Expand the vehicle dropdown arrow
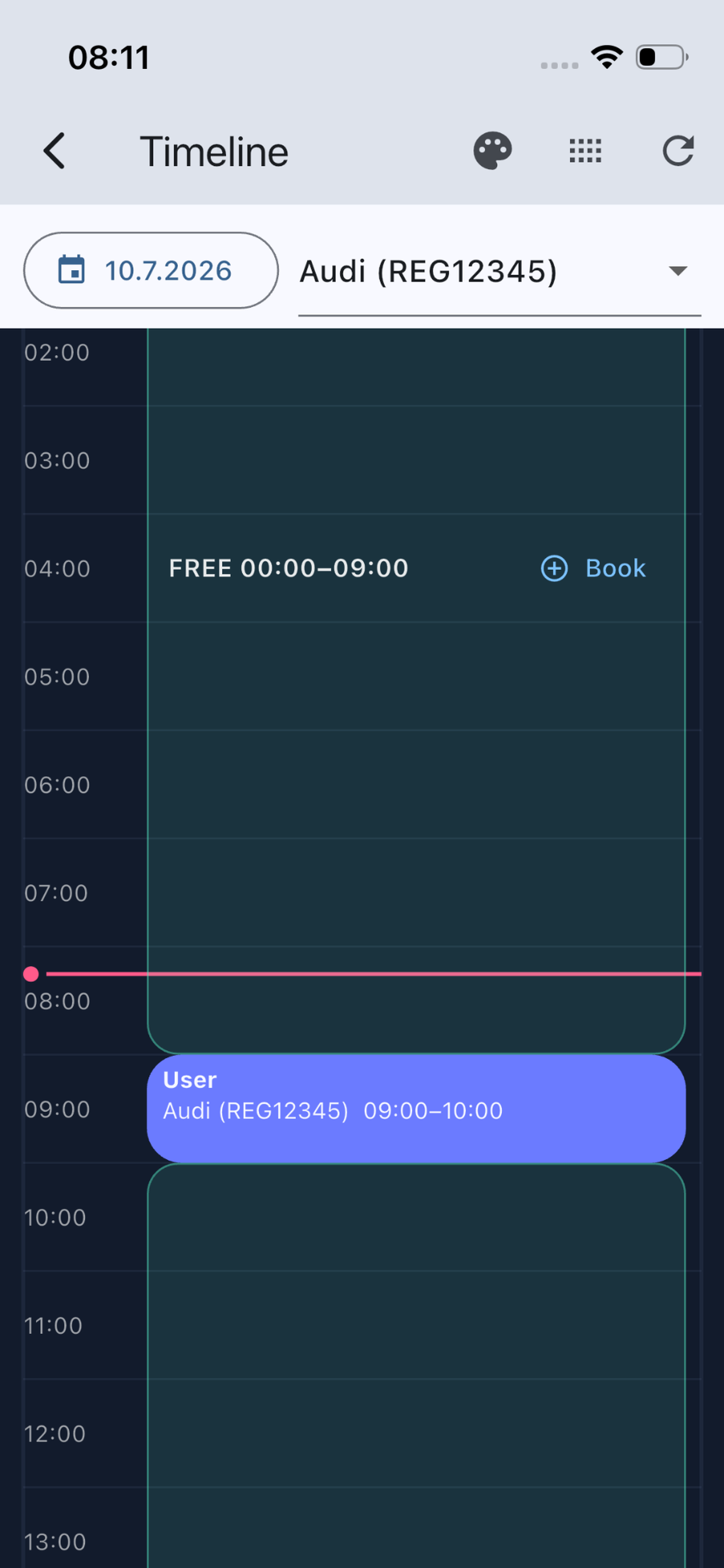 pyautogui.click(x=678, y=271)
